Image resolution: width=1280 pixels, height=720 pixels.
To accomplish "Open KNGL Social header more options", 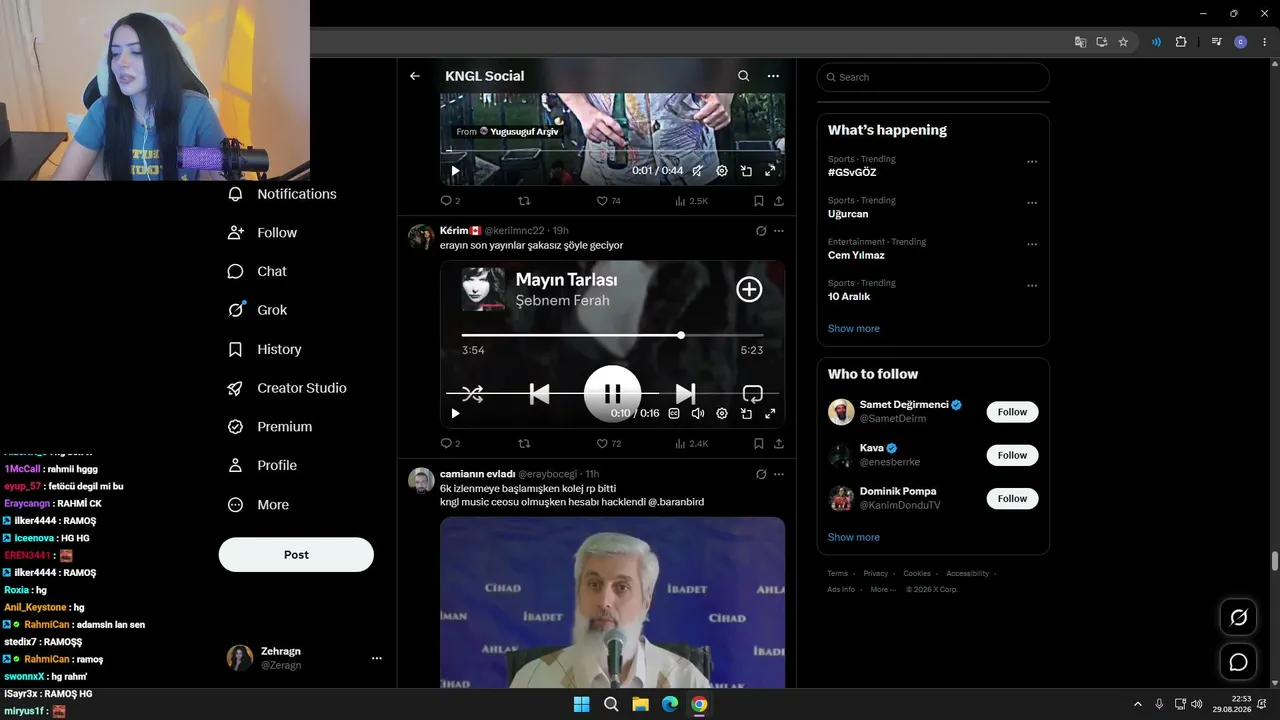I will [x=773, y=76].
